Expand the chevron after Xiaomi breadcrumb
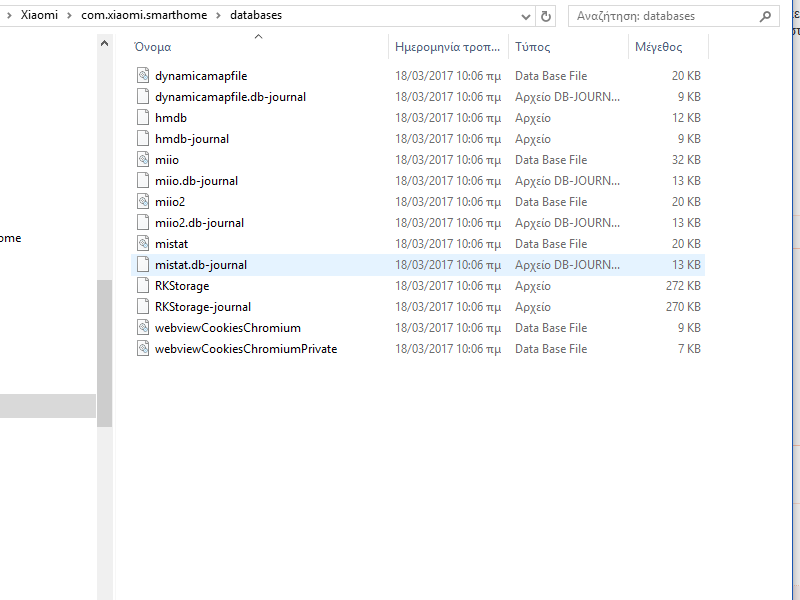 [x=70, y=16]
